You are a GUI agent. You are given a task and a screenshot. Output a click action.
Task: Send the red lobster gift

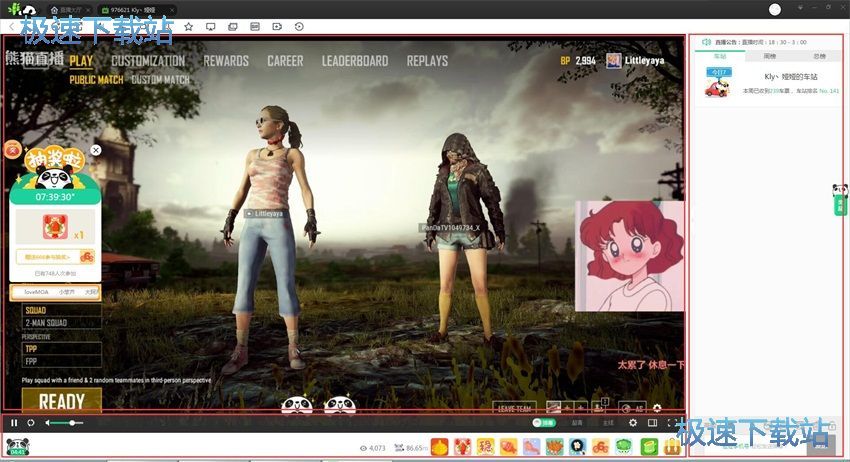(462, 447)
